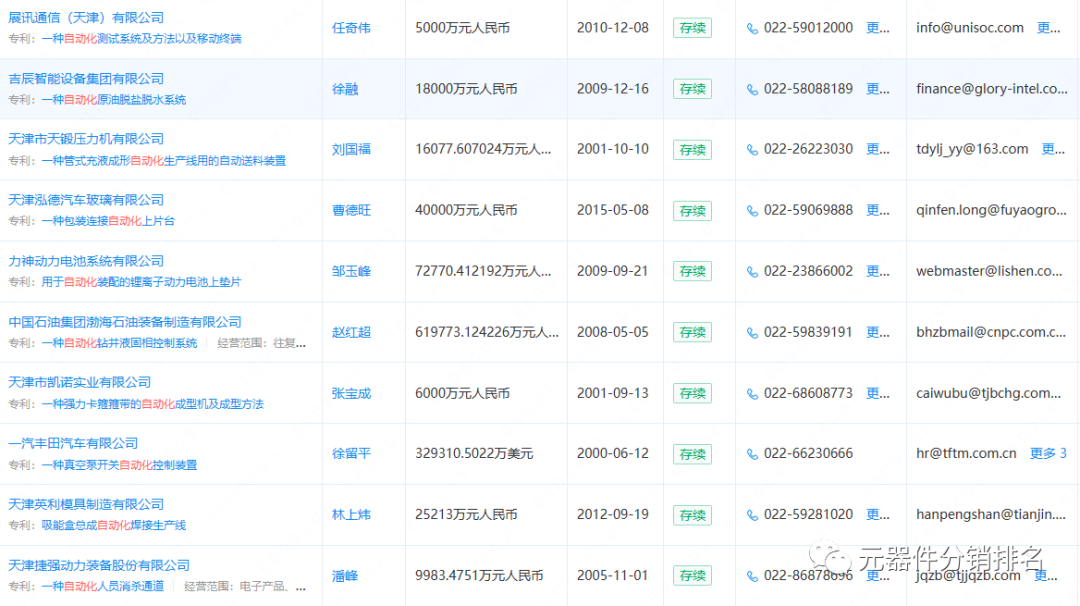Select email hr@tftm.com.cn
Image resolution: width=1080 pixels, height=606 pixels.
[x=966, y=454]
